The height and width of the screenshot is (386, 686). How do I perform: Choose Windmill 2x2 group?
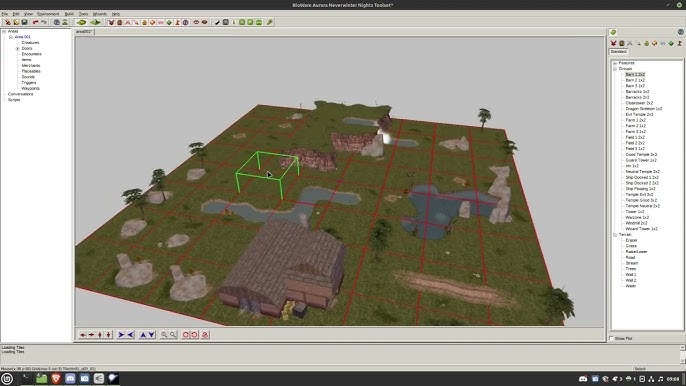(x=636, y=223)
